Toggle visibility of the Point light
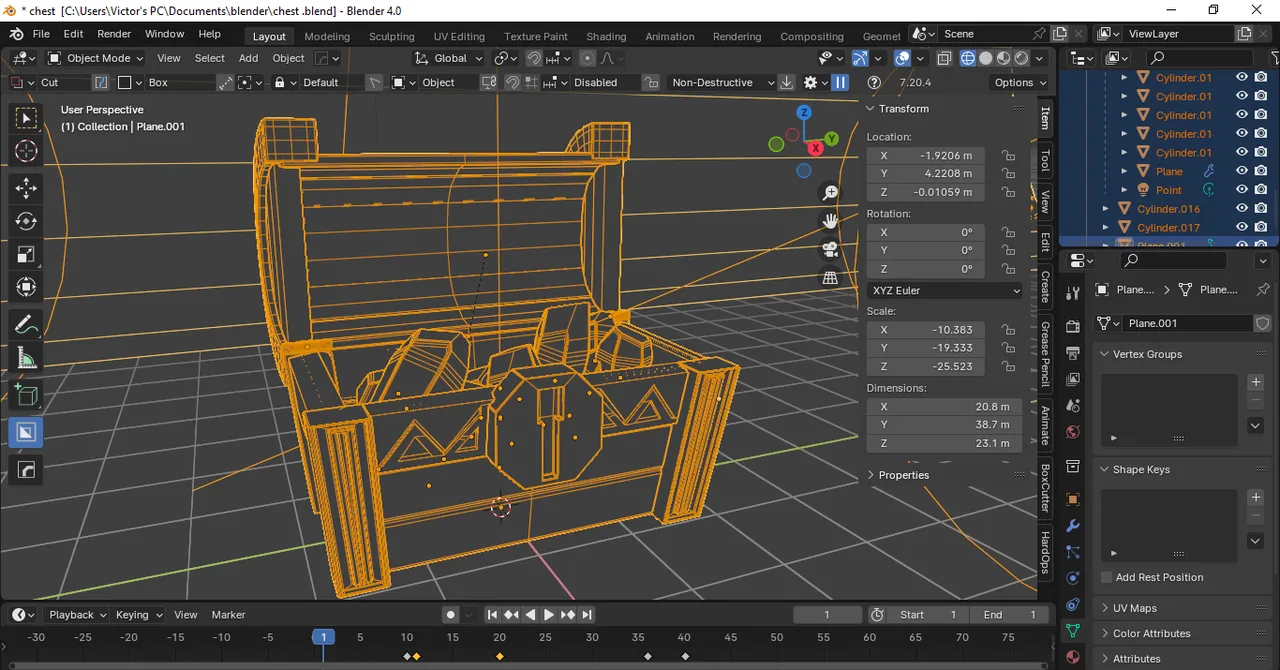This screenshot has width=1280, height=670. pyautogui.click(x=1242, y=190)
